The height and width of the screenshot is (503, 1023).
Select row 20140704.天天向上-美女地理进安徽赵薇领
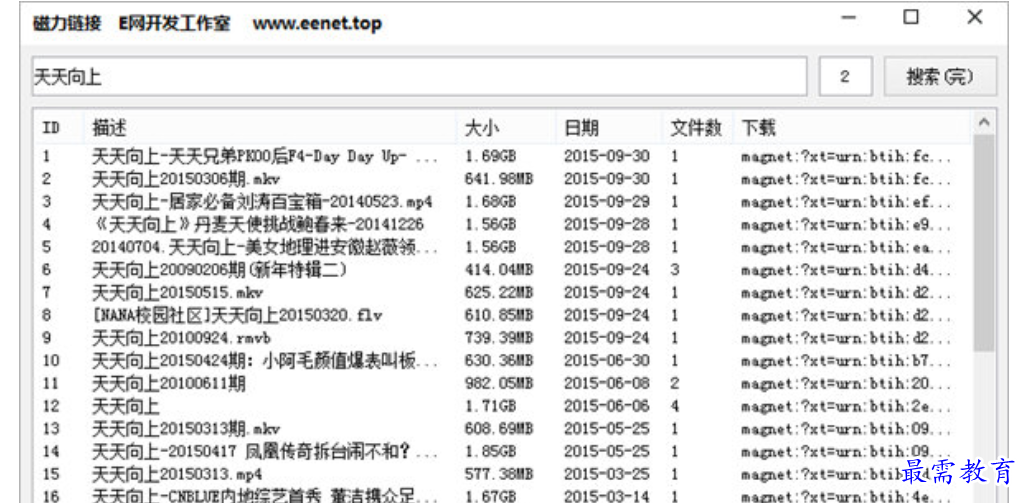(x=504, y=247)
